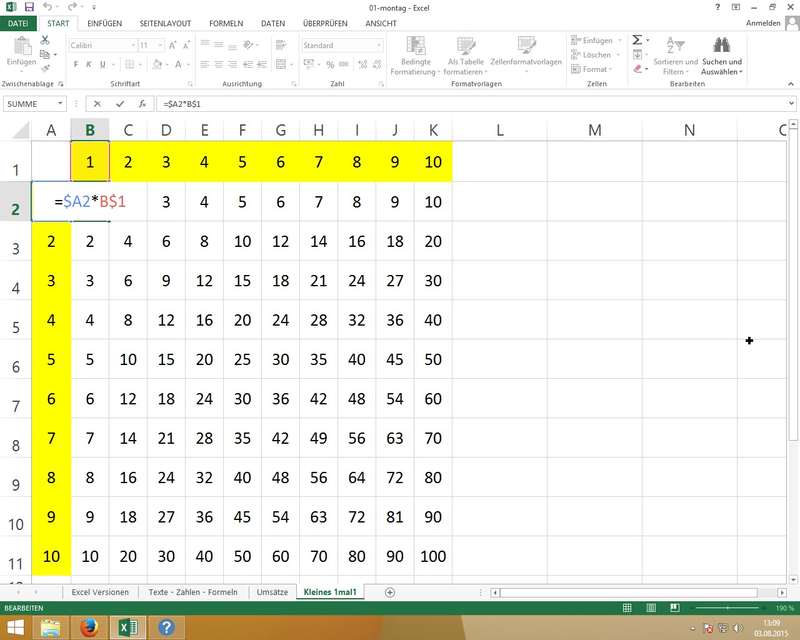The height and width of the screenshot is (640, 800).
Task: Switch to the SEITENLAYOUT ribbon tab
Action: 165,23
